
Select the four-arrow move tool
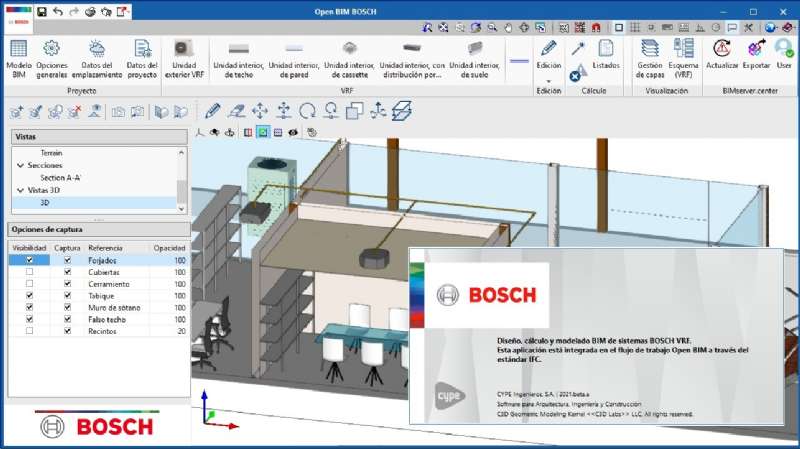[260, 111]
